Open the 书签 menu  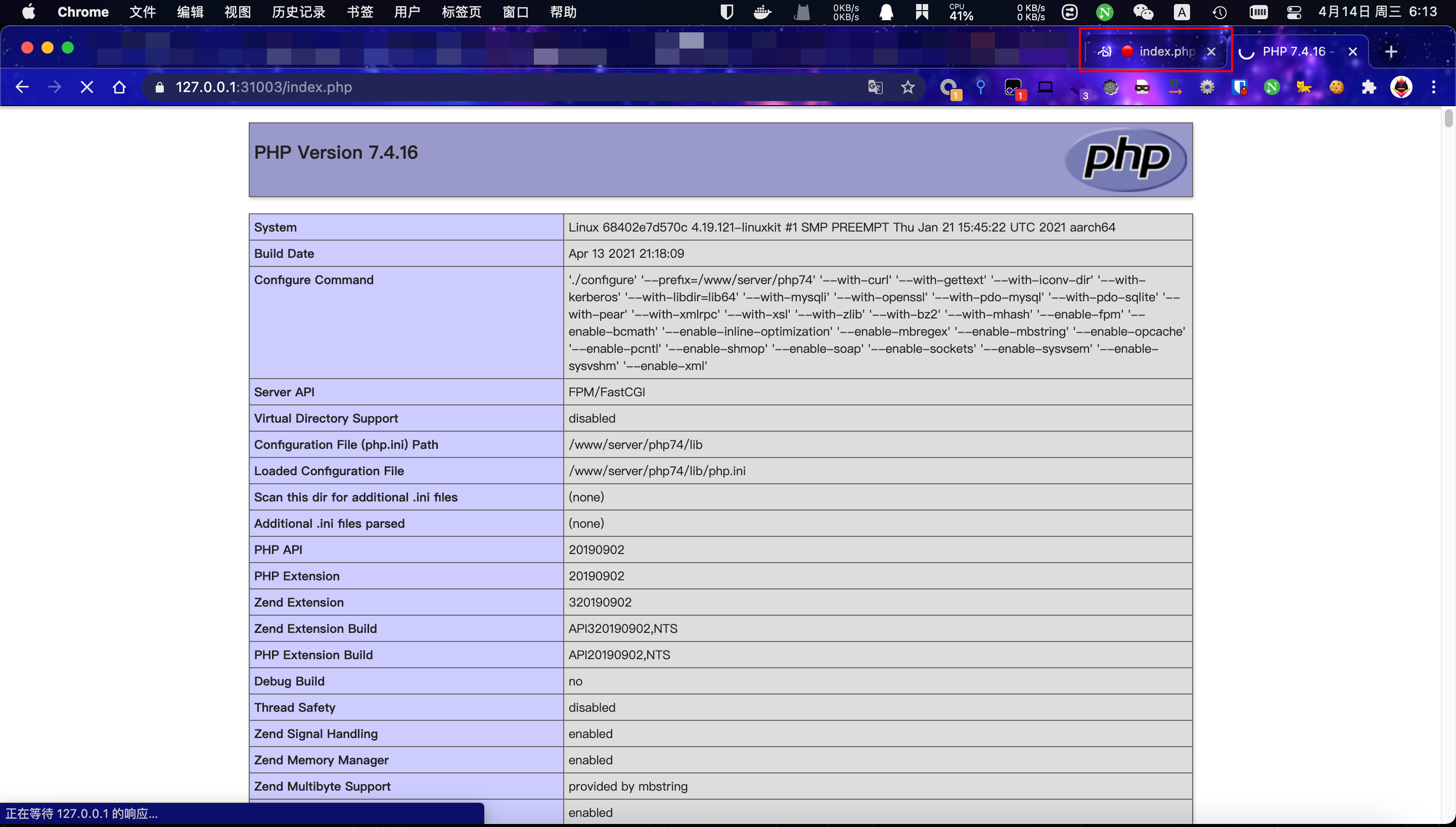[359, 12]
